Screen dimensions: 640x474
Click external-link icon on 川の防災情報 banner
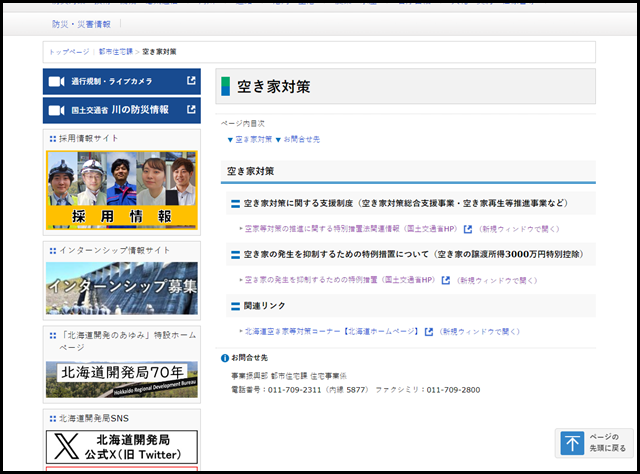pos(191,109)
